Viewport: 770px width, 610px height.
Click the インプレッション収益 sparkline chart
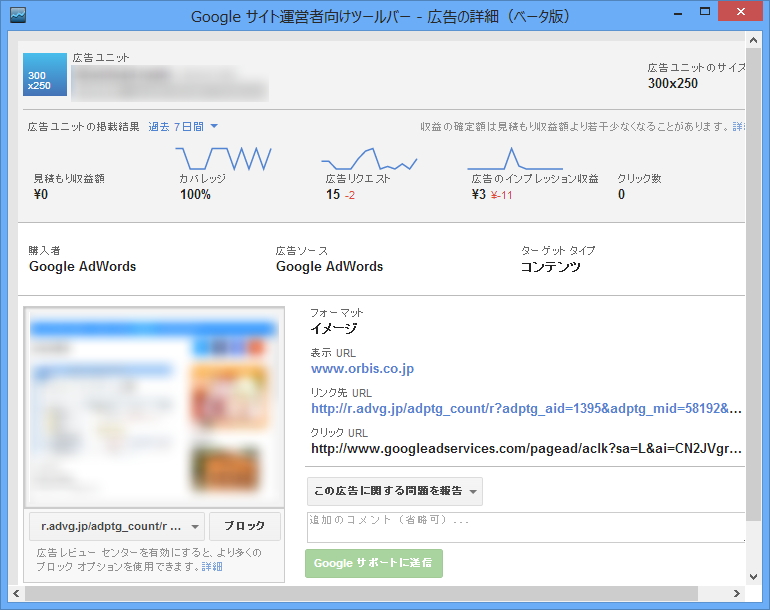pos(515,159)
